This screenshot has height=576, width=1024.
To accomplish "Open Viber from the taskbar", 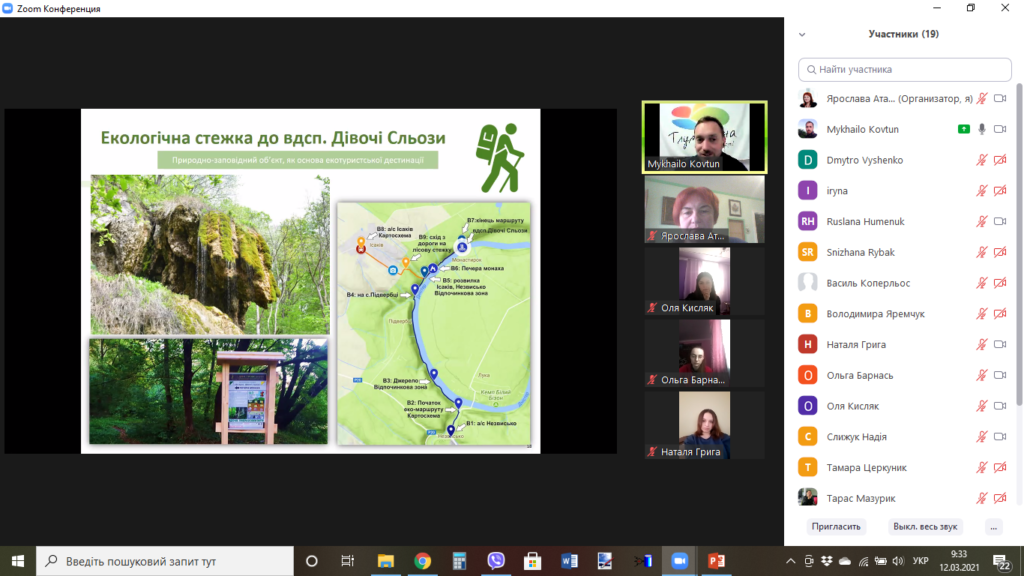I will (x=496, y=561).
